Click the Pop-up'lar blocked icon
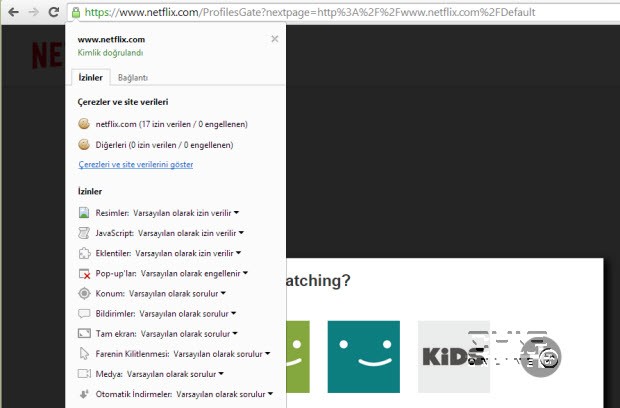The image size is (620, 408). [x=84, y=273]
